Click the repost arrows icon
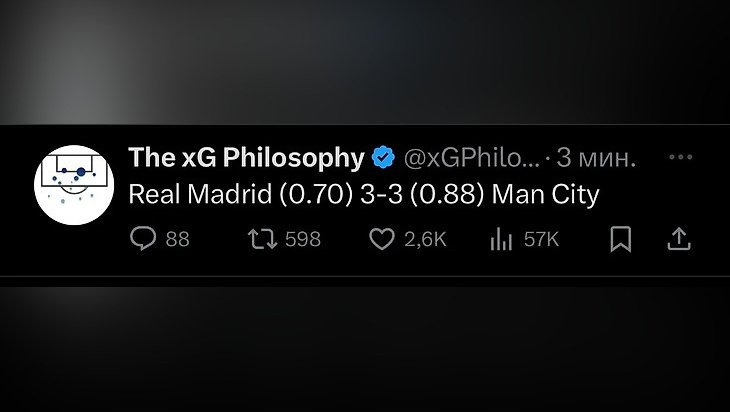The width and height of the screenshot is (730, 412). click(262, 239)
